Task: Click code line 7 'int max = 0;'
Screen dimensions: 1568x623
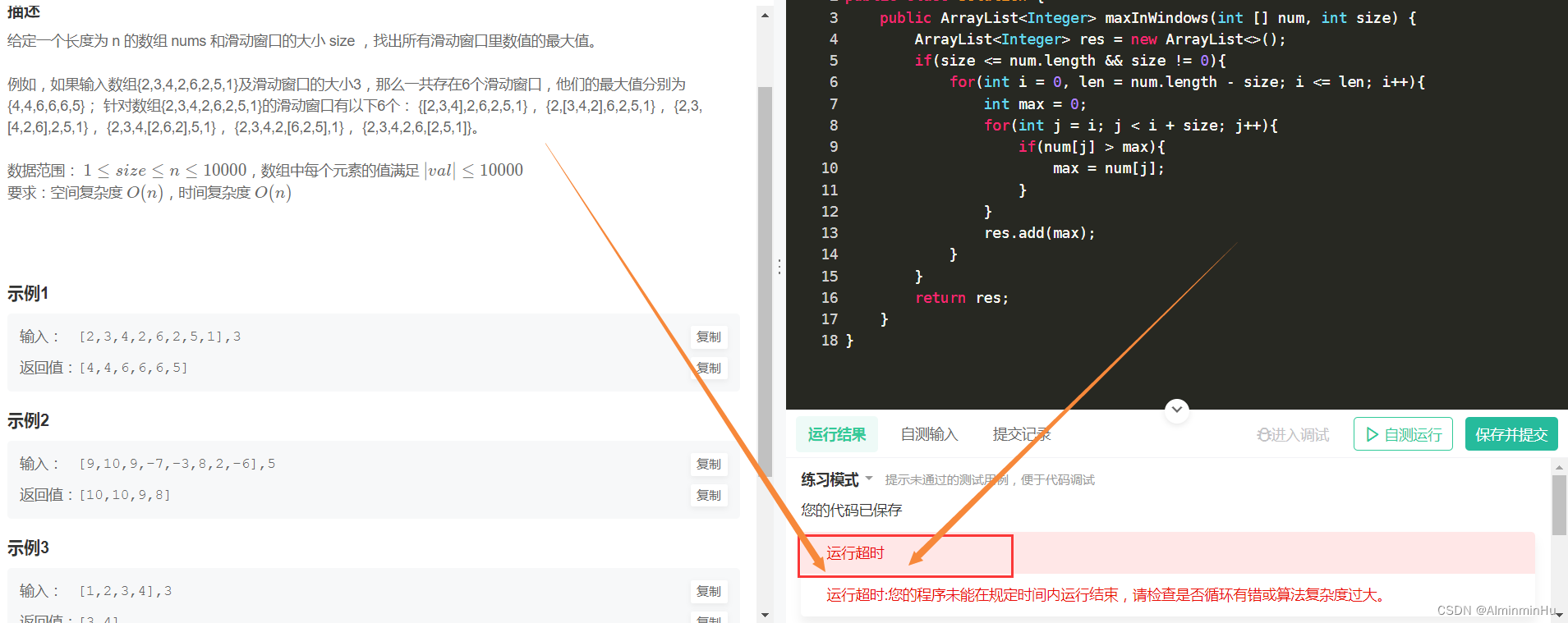Action: tap(1035, 104)
